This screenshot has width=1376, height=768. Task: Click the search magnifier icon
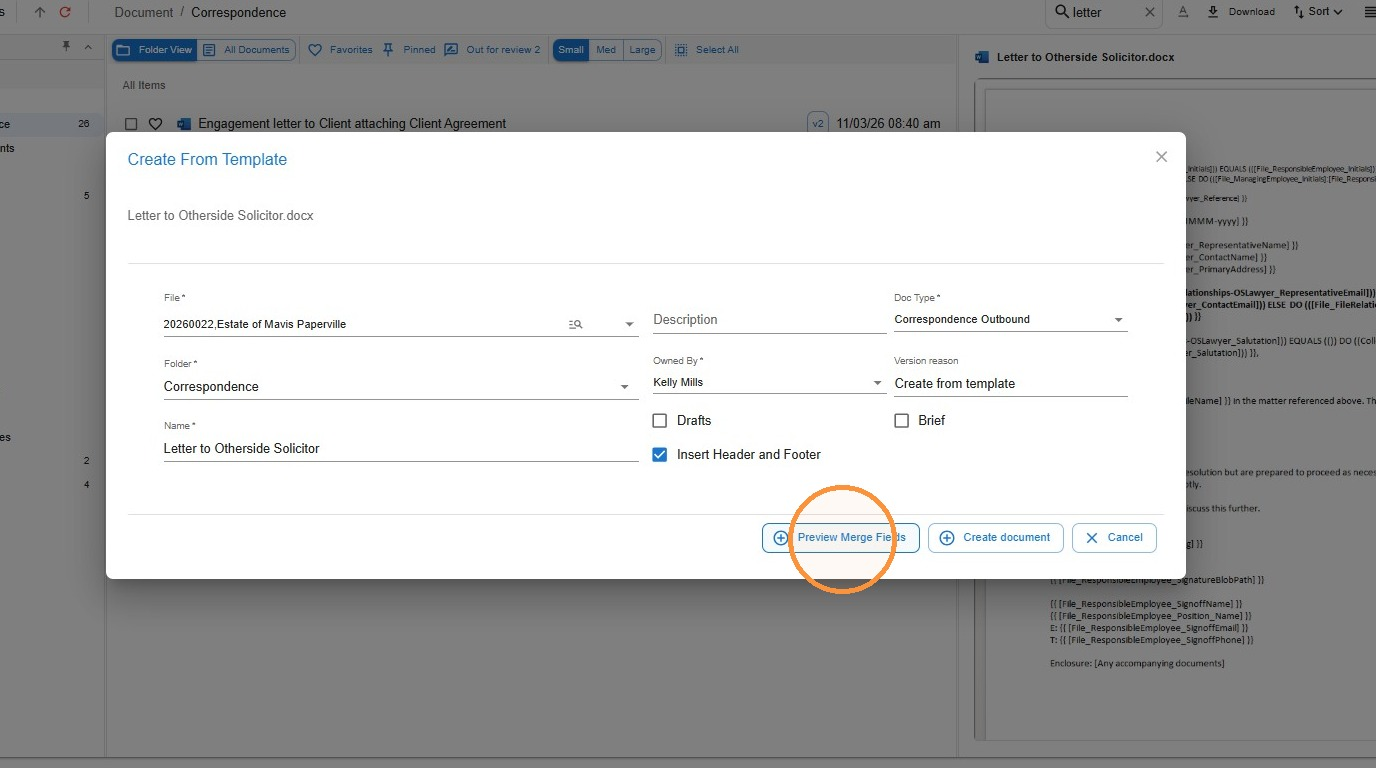pyautogui.click(x=1061, y=12)
